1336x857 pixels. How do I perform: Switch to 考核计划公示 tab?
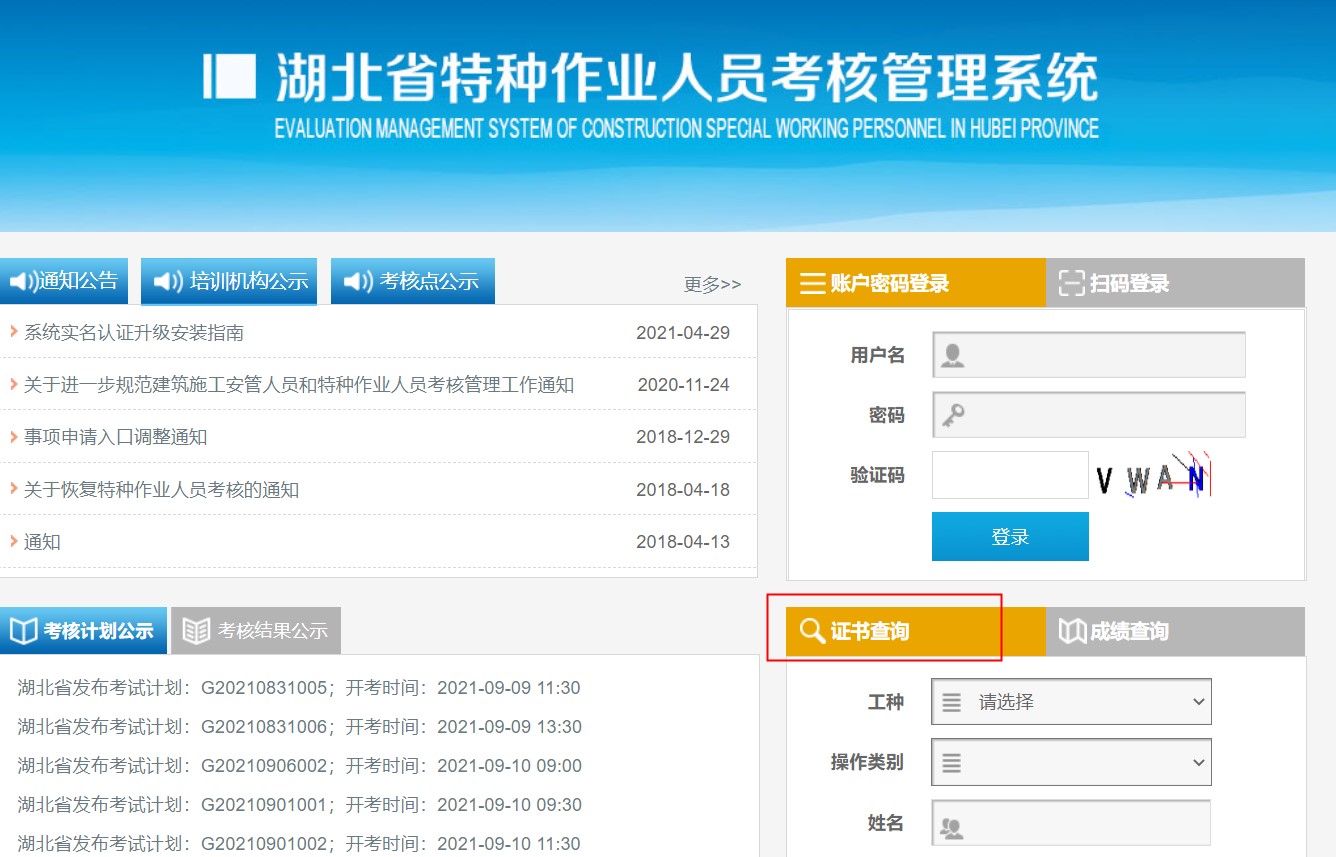83,631
